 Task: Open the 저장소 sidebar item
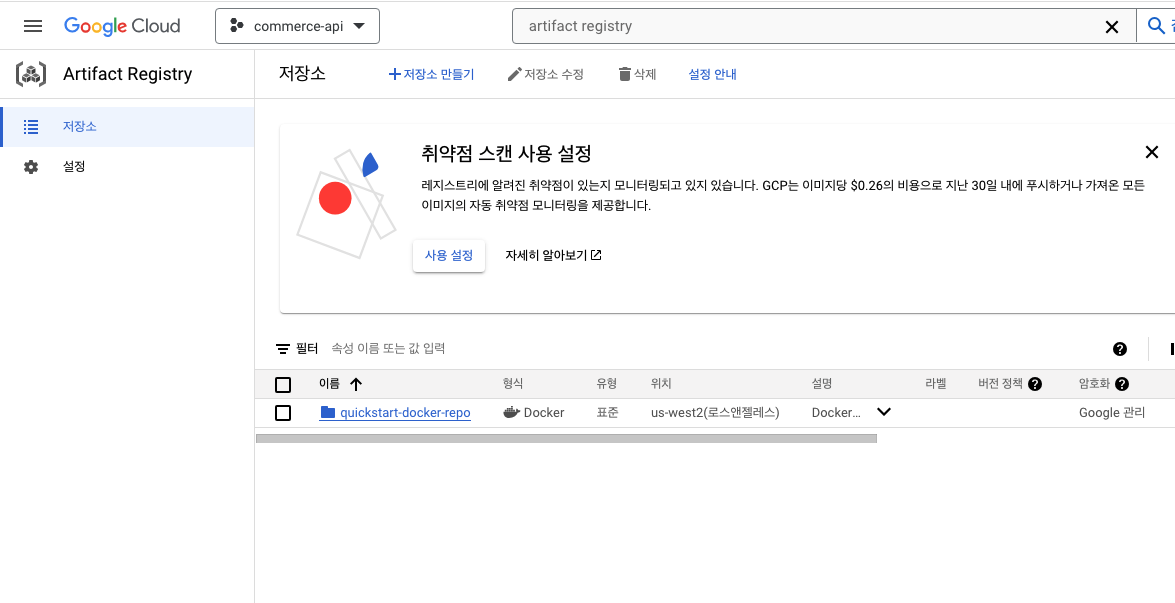click(x=127, y=127)
